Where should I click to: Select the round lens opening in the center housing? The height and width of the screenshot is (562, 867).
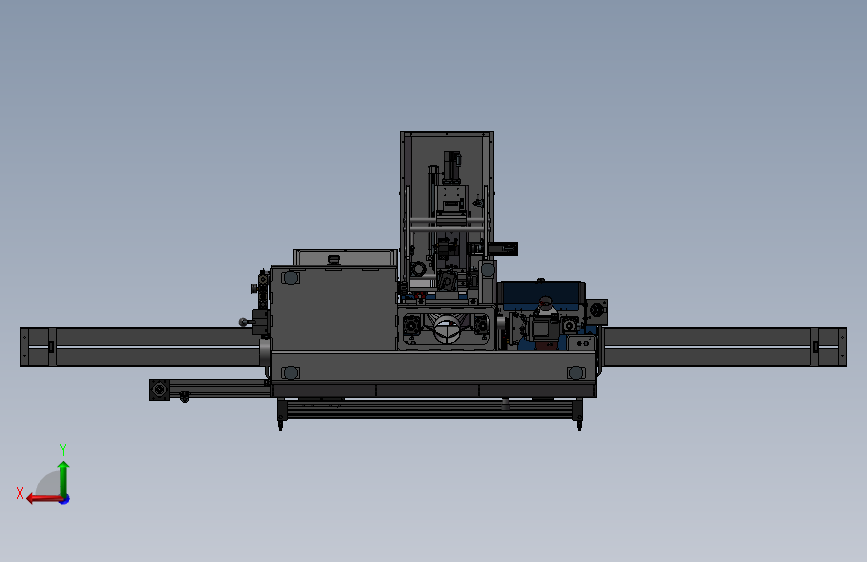446,329
